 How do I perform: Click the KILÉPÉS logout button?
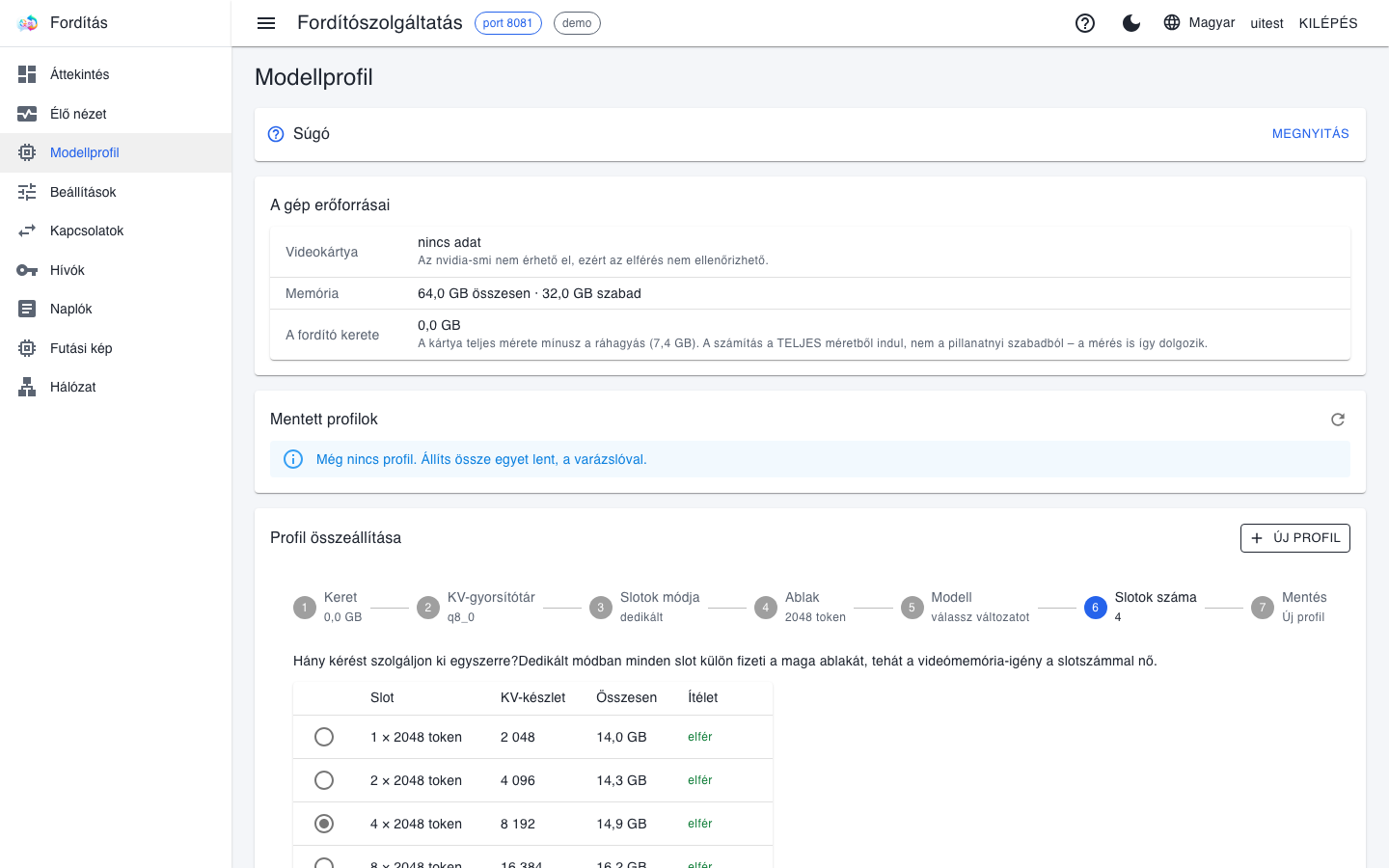point(1328,23)
